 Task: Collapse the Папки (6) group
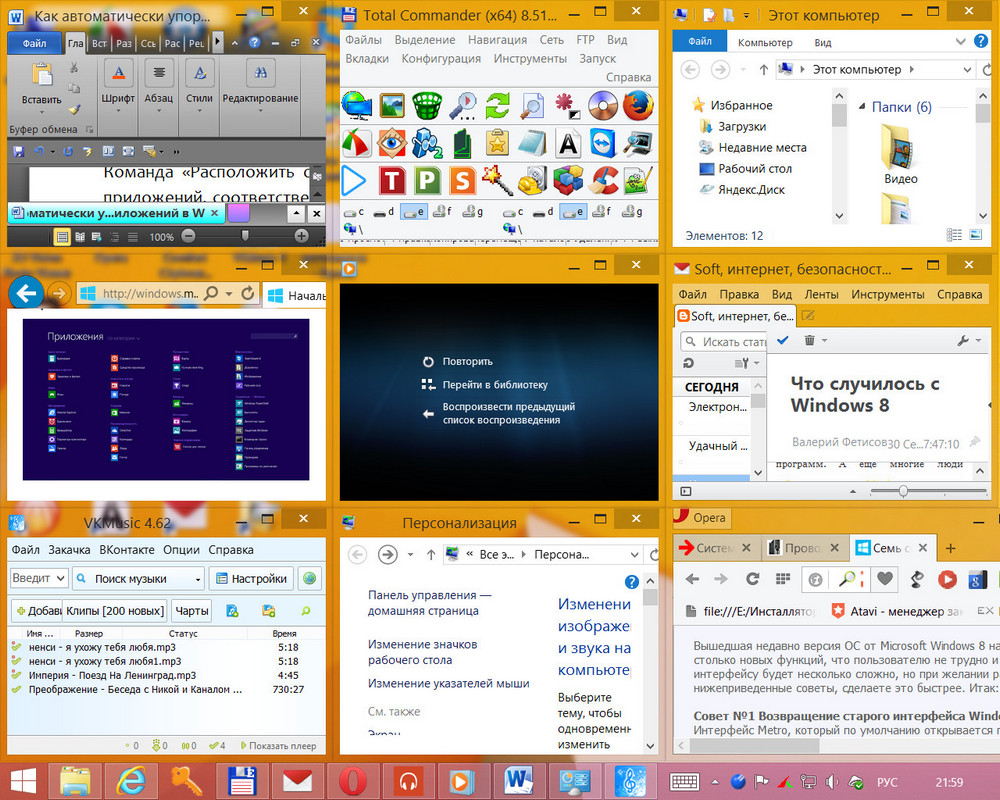coord(862,106)
